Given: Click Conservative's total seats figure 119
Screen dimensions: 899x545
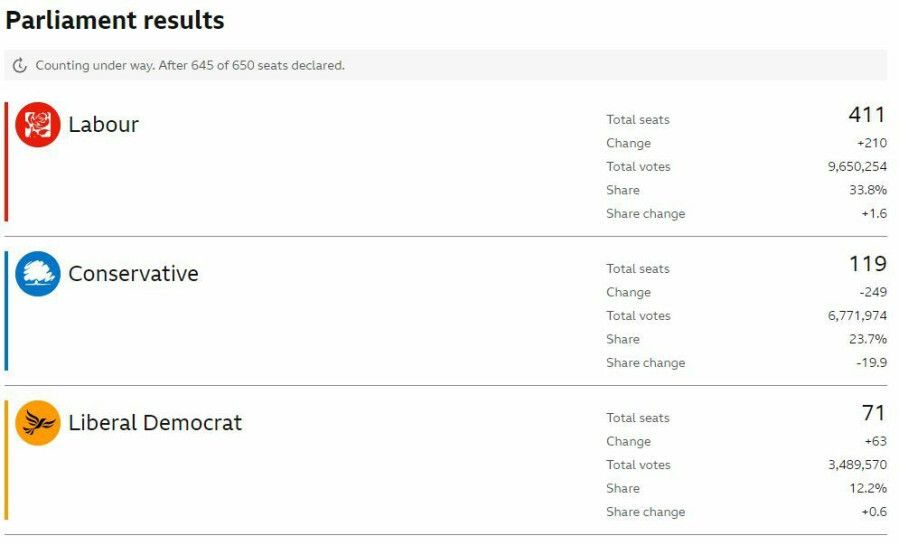Looking at the screenshot, I should [x=867, y=264].
